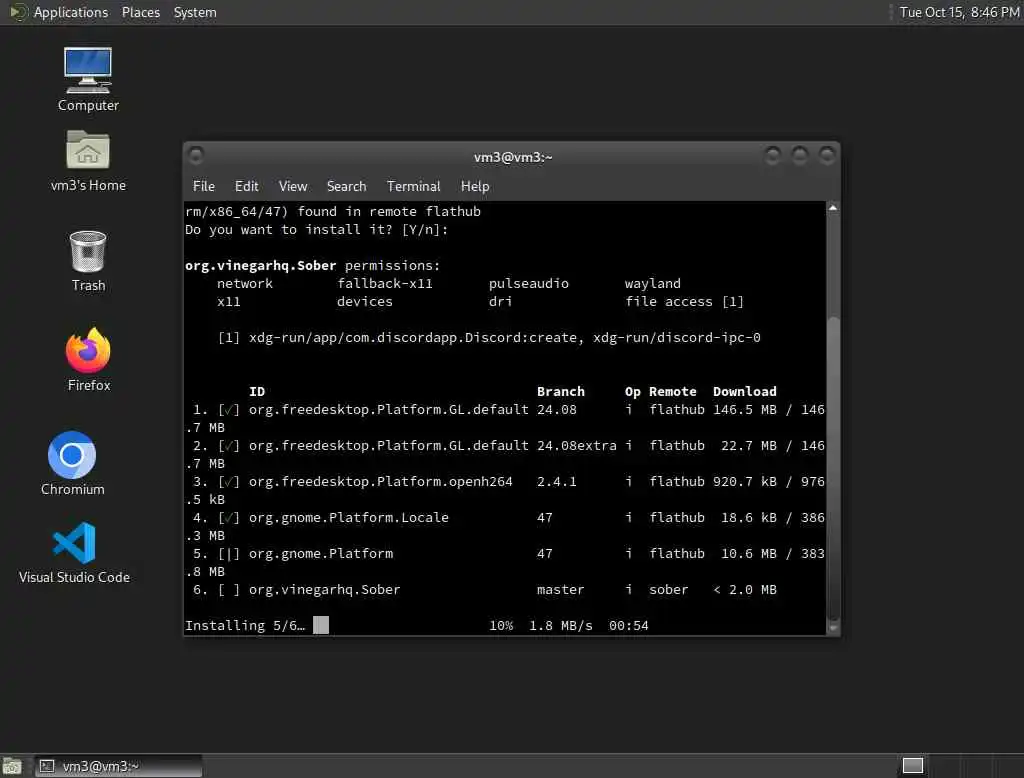Click the 'network' permission text
This screenshot has height=778, width=1024.
click(245, 284)
